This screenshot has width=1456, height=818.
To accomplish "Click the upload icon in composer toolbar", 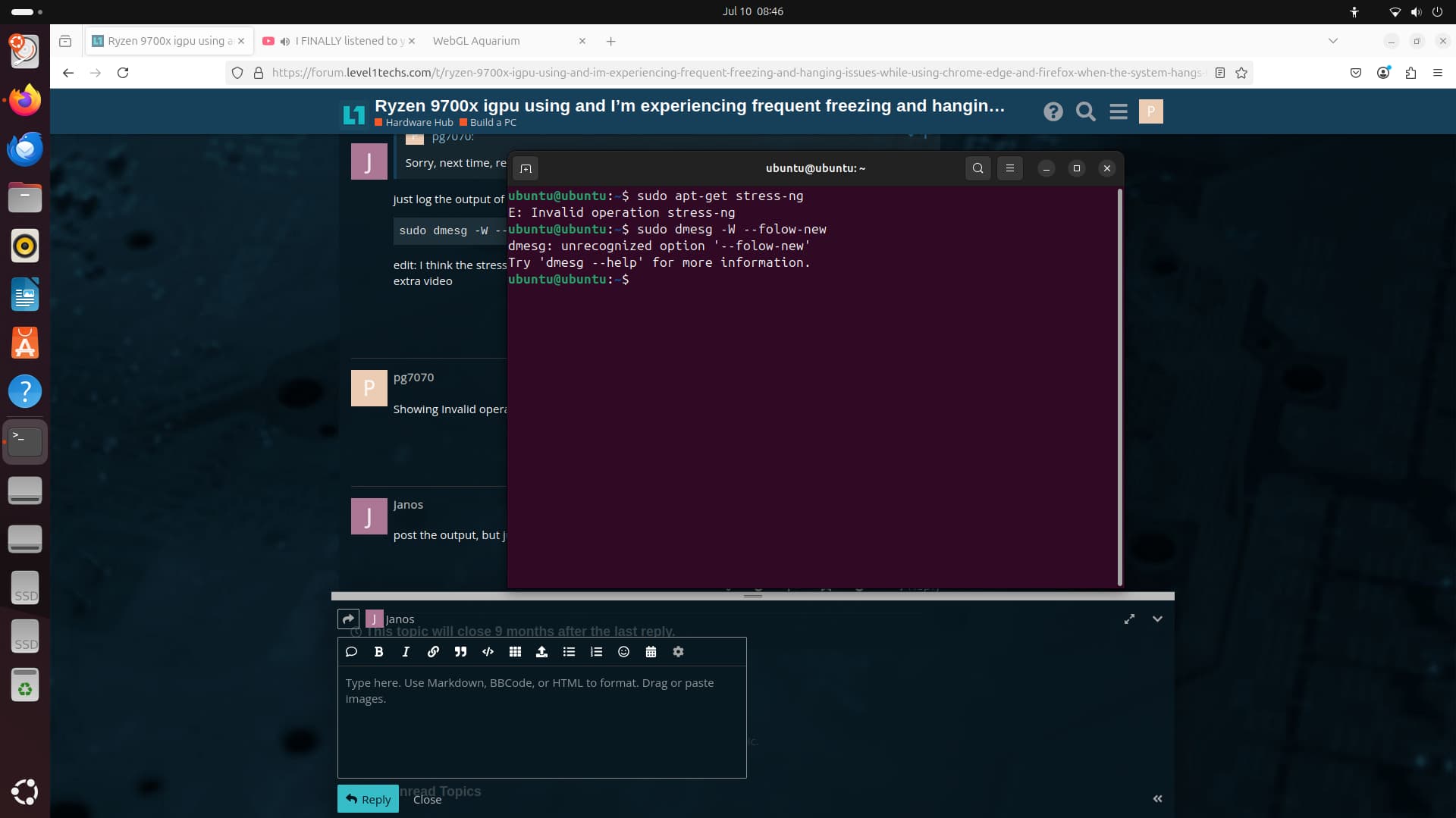I will (x=541, y=652).
